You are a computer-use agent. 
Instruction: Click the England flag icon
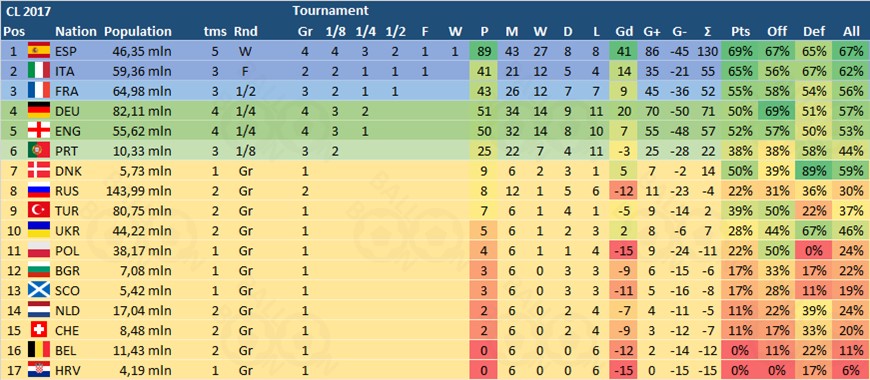[39, 131]
